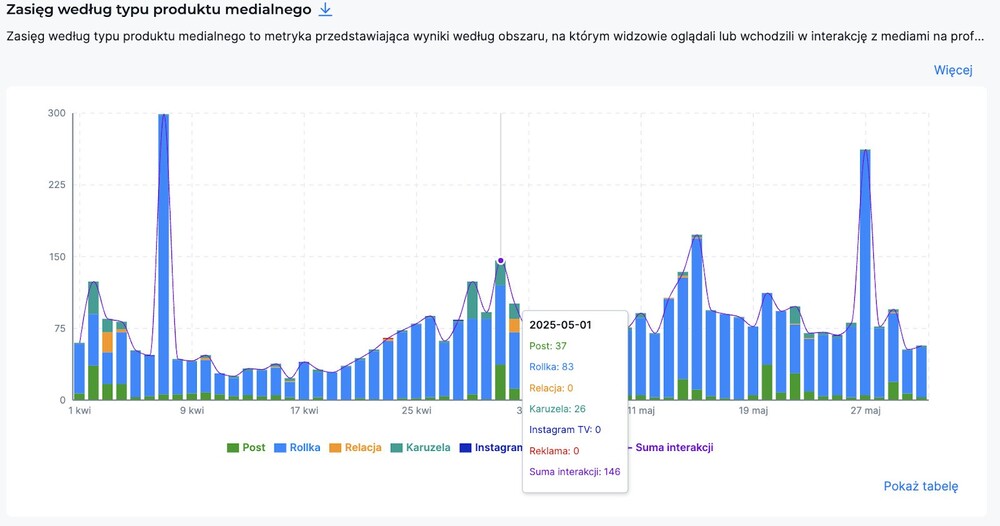Toggle the Rollka series in the legend
The image size is (1000, 526).
[298, 447]
